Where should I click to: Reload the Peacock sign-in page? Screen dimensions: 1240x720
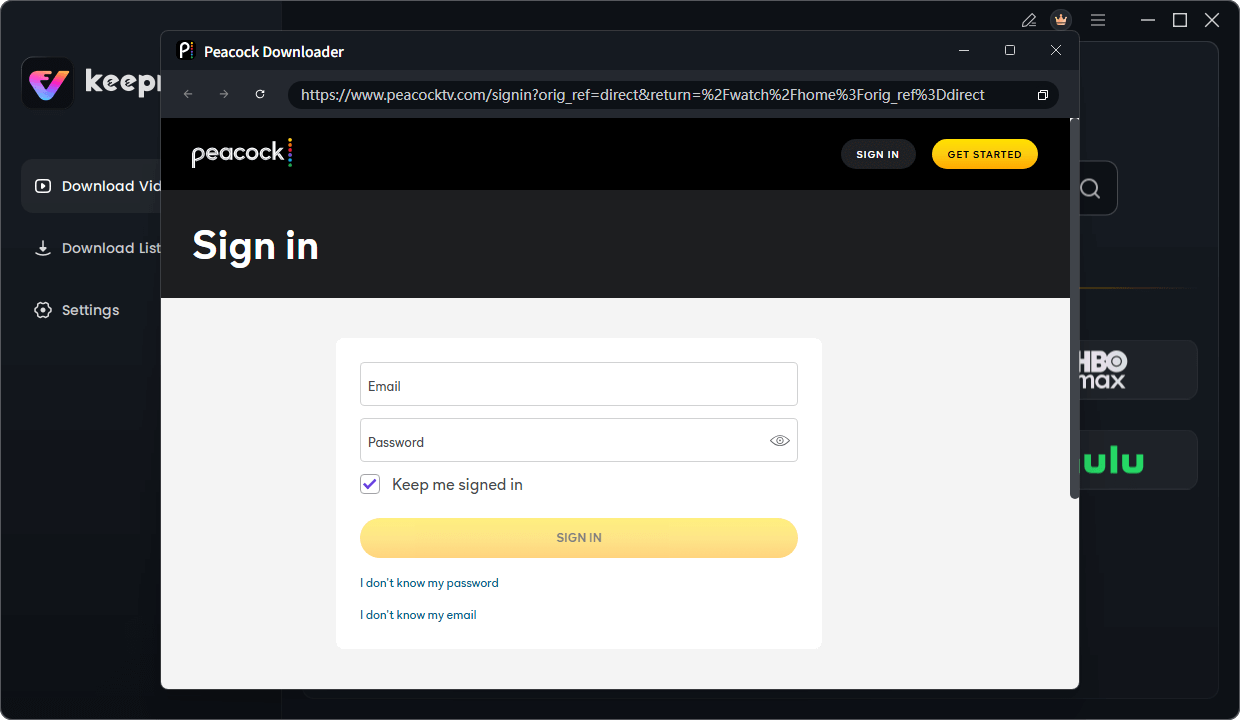259,94
